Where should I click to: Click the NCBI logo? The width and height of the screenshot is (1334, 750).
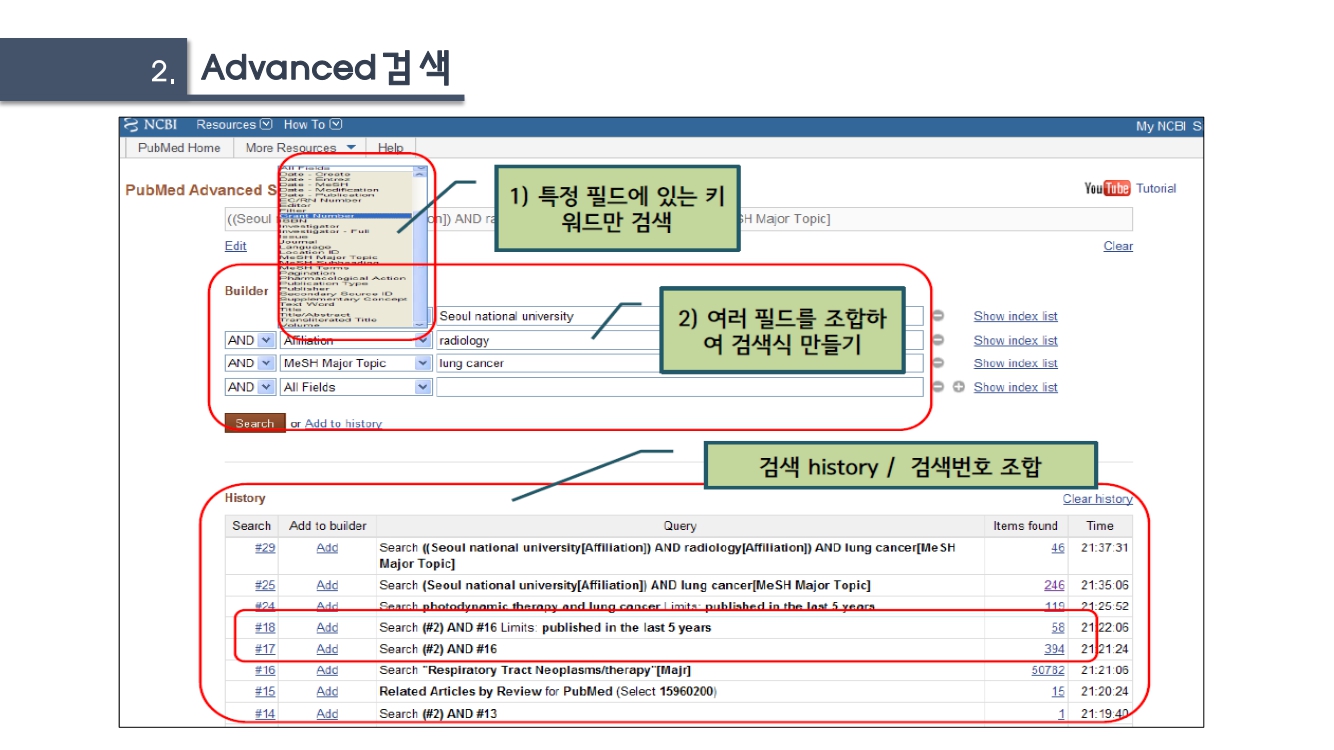click(151, 125)
